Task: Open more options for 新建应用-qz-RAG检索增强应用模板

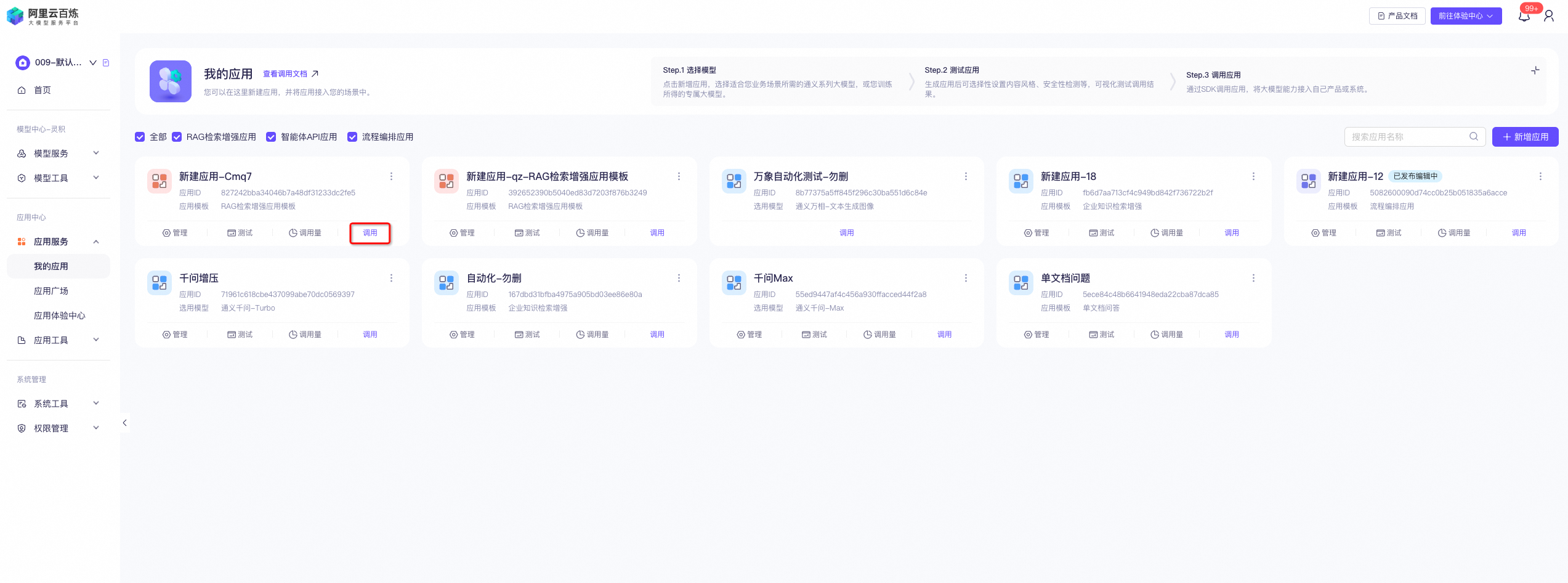Action: 679,176
